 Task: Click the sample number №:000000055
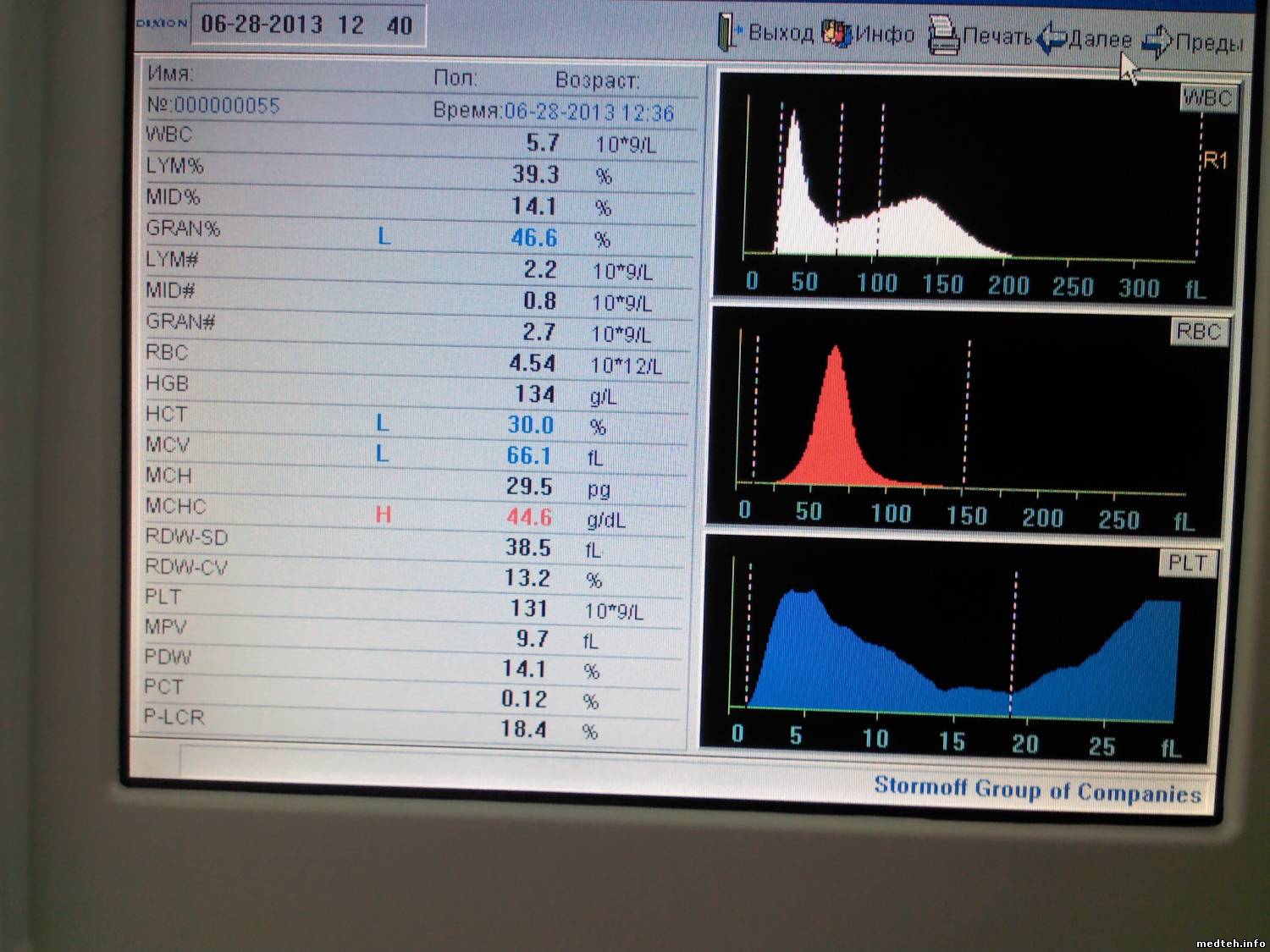pyautogui.click(x=213, y=106)
